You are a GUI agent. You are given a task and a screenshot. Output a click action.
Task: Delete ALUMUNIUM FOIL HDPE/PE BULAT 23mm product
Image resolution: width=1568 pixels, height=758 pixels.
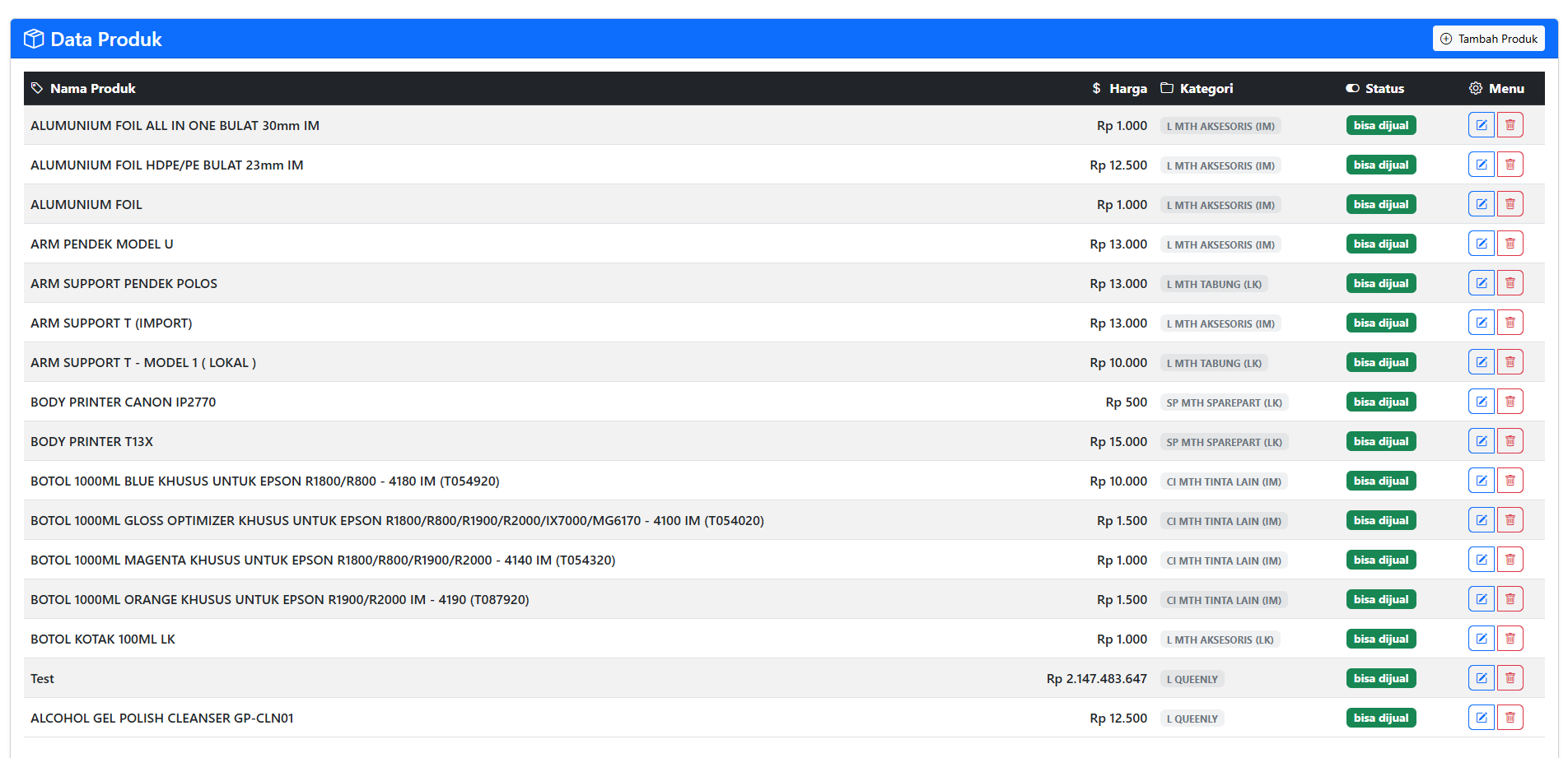tap(1510, 165)
